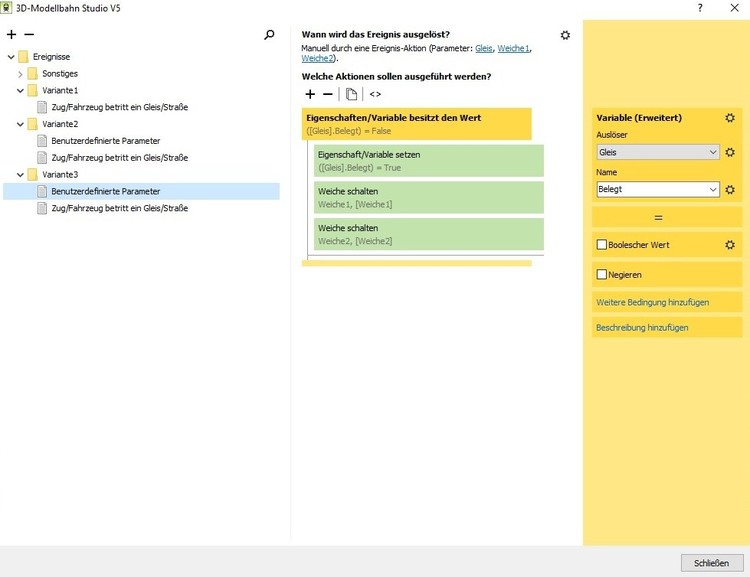Click the Ereignisse folder icon
Screen dimensions: 750x577
(23, 57)
